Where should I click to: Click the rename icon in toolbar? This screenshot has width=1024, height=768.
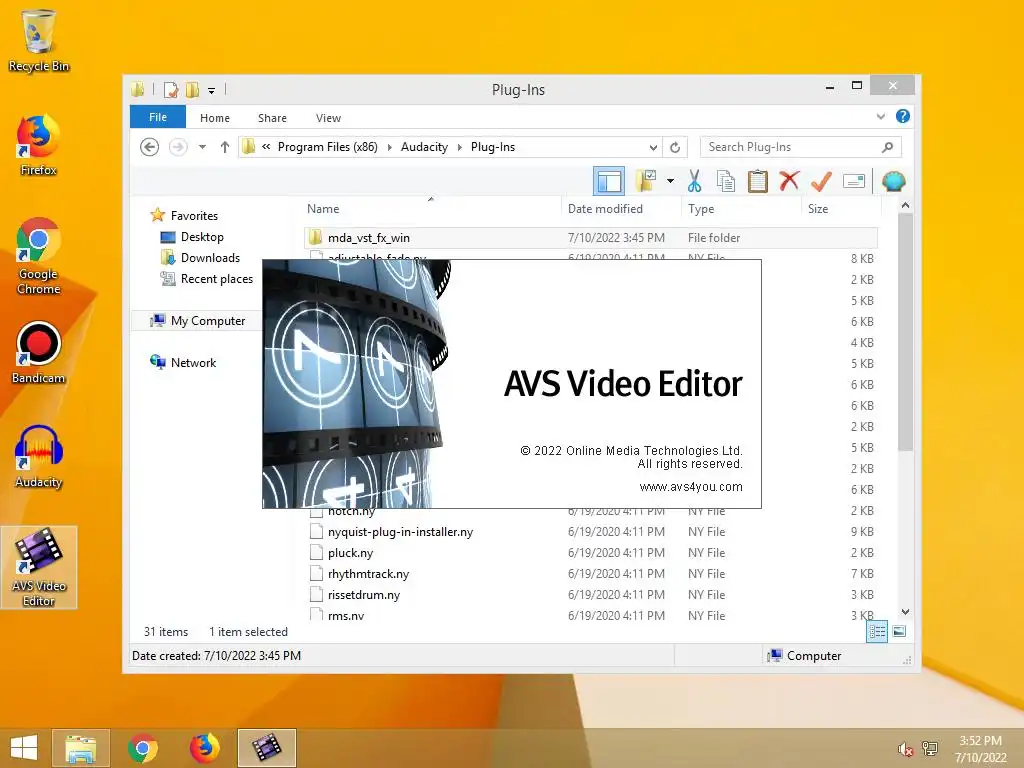pos(854,181)
